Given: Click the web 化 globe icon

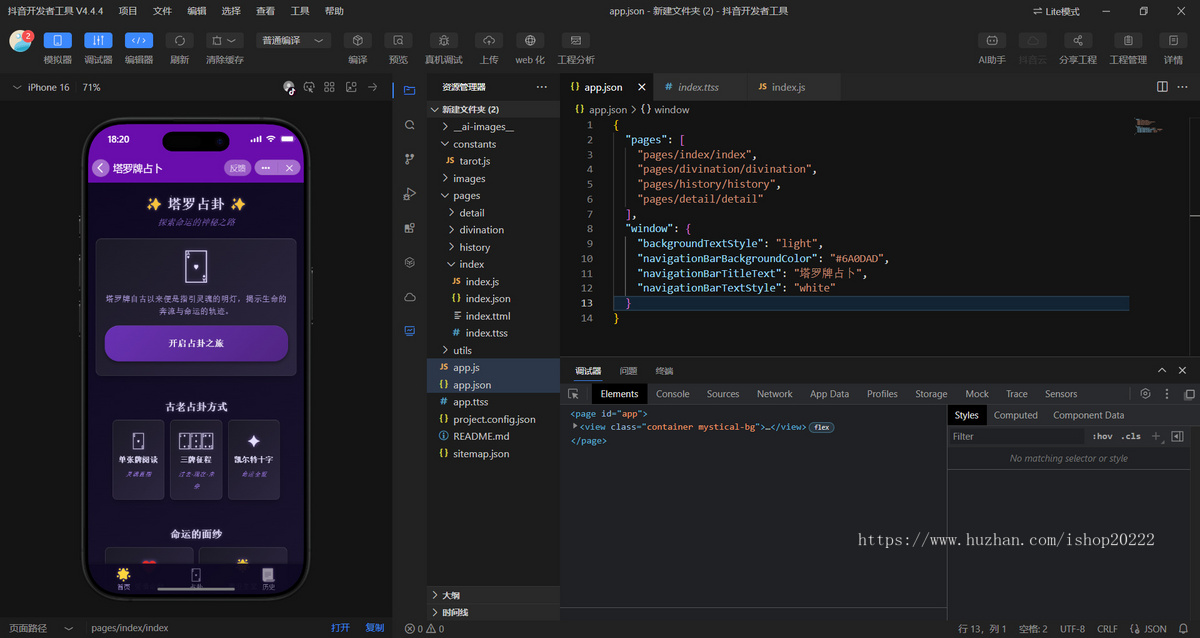Looking at the screenshot, I should [530, 41].
